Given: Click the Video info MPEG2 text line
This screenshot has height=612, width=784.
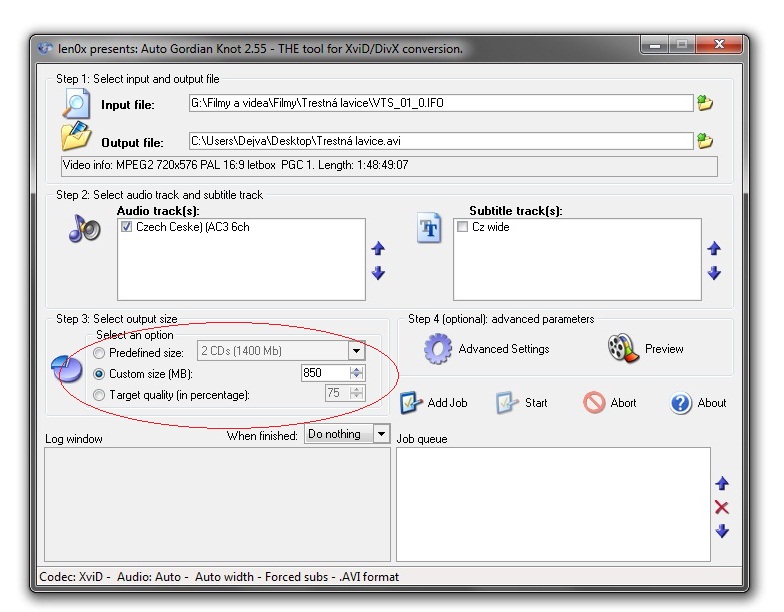Looking at the screenshot, I should pos(236,165).
